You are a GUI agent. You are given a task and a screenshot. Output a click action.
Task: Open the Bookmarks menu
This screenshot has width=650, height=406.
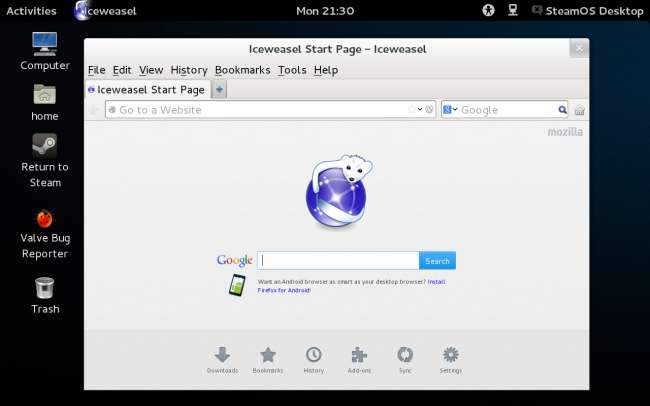click(243, 70)
